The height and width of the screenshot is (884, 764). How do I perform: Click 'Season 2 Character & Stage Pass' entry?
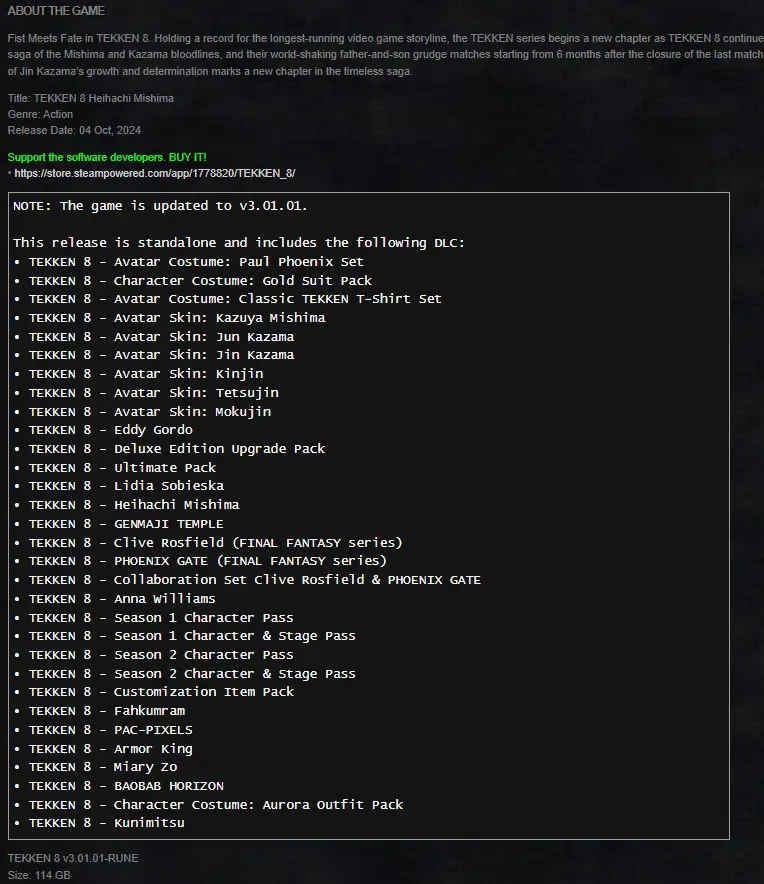[192, 674]
